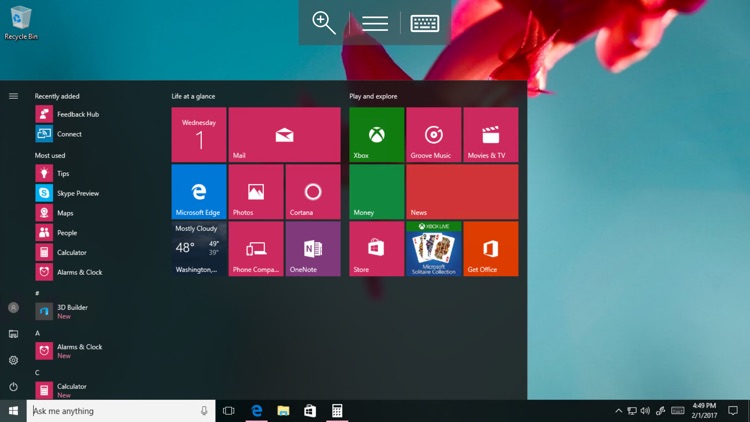750x422 pixels.
Task: Open Settings gear in Start sidebar
Action: click(x=13, y=360)
